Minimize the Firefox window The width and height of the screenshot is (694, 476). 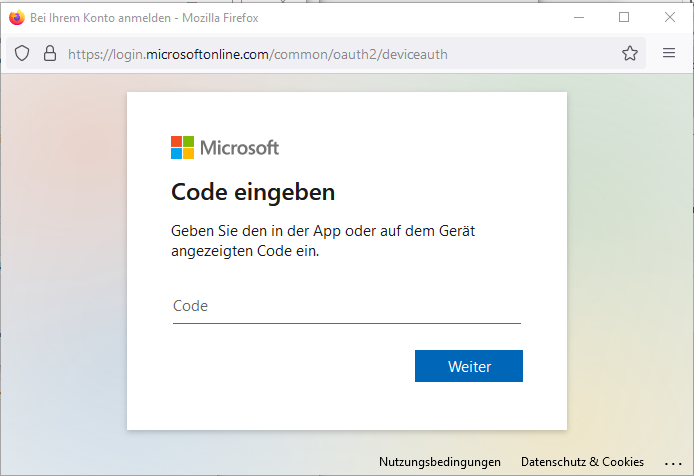click(x=578, y=17)
